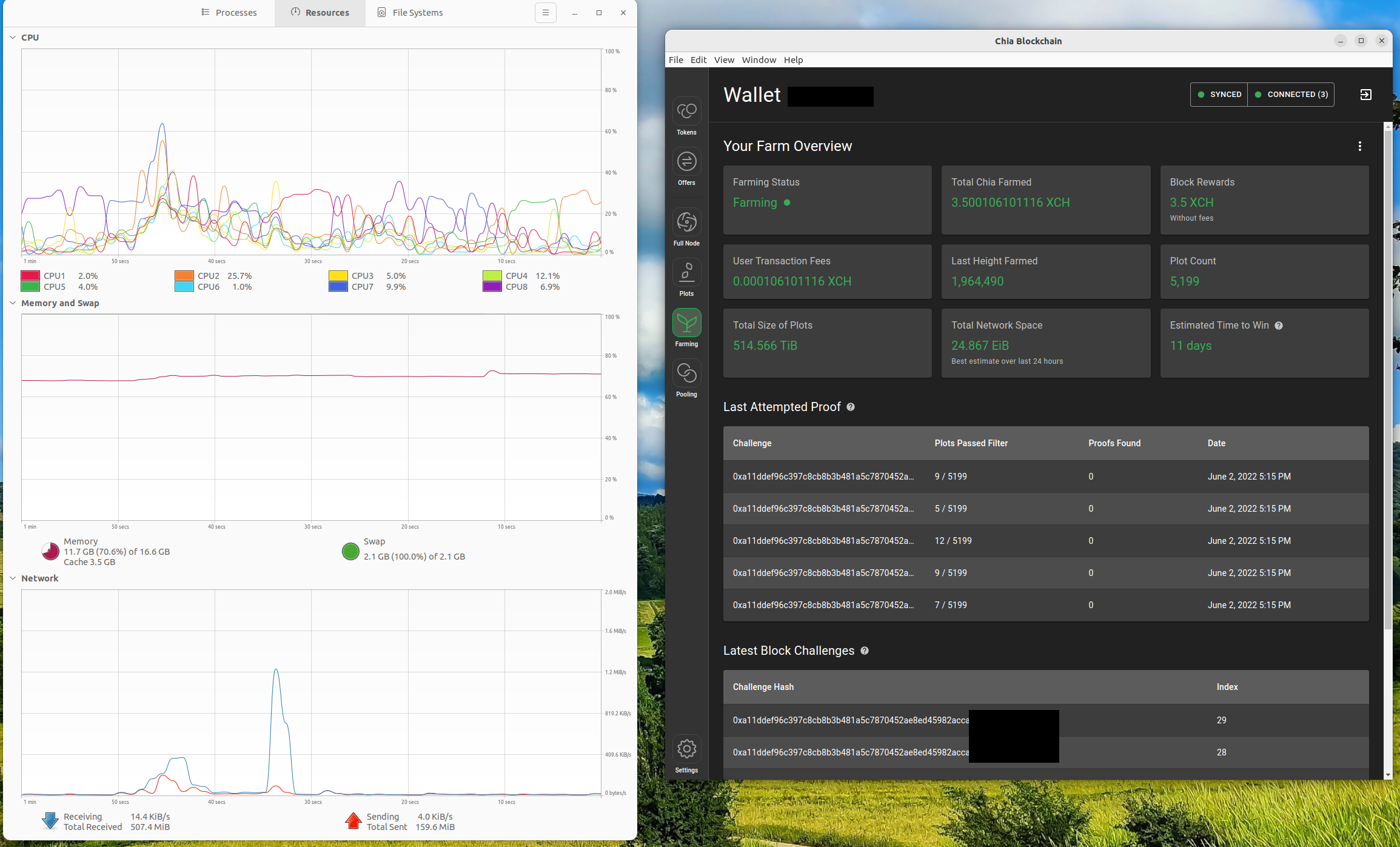
Task: Click the red Sending arrow icon
Action: [x=353, y=821]
